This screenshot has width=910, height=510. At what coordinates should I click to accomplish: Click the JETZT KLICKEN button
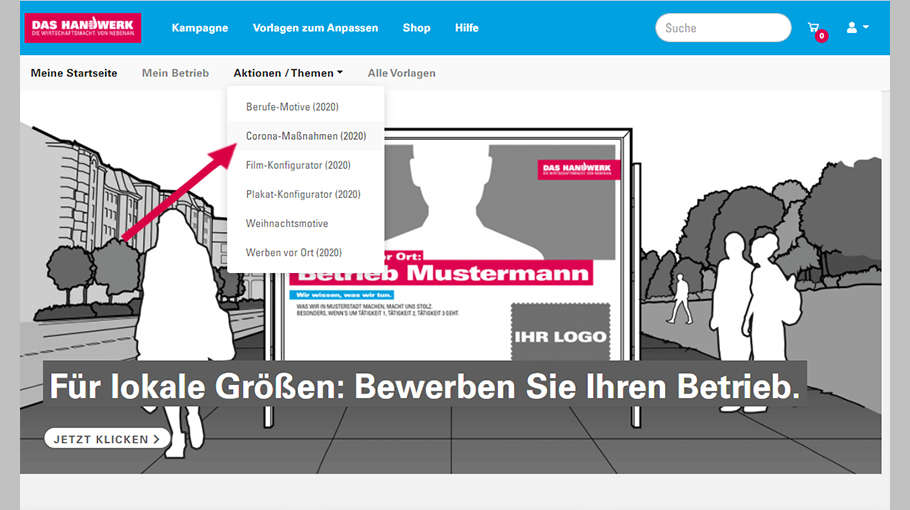click(107, 439)
